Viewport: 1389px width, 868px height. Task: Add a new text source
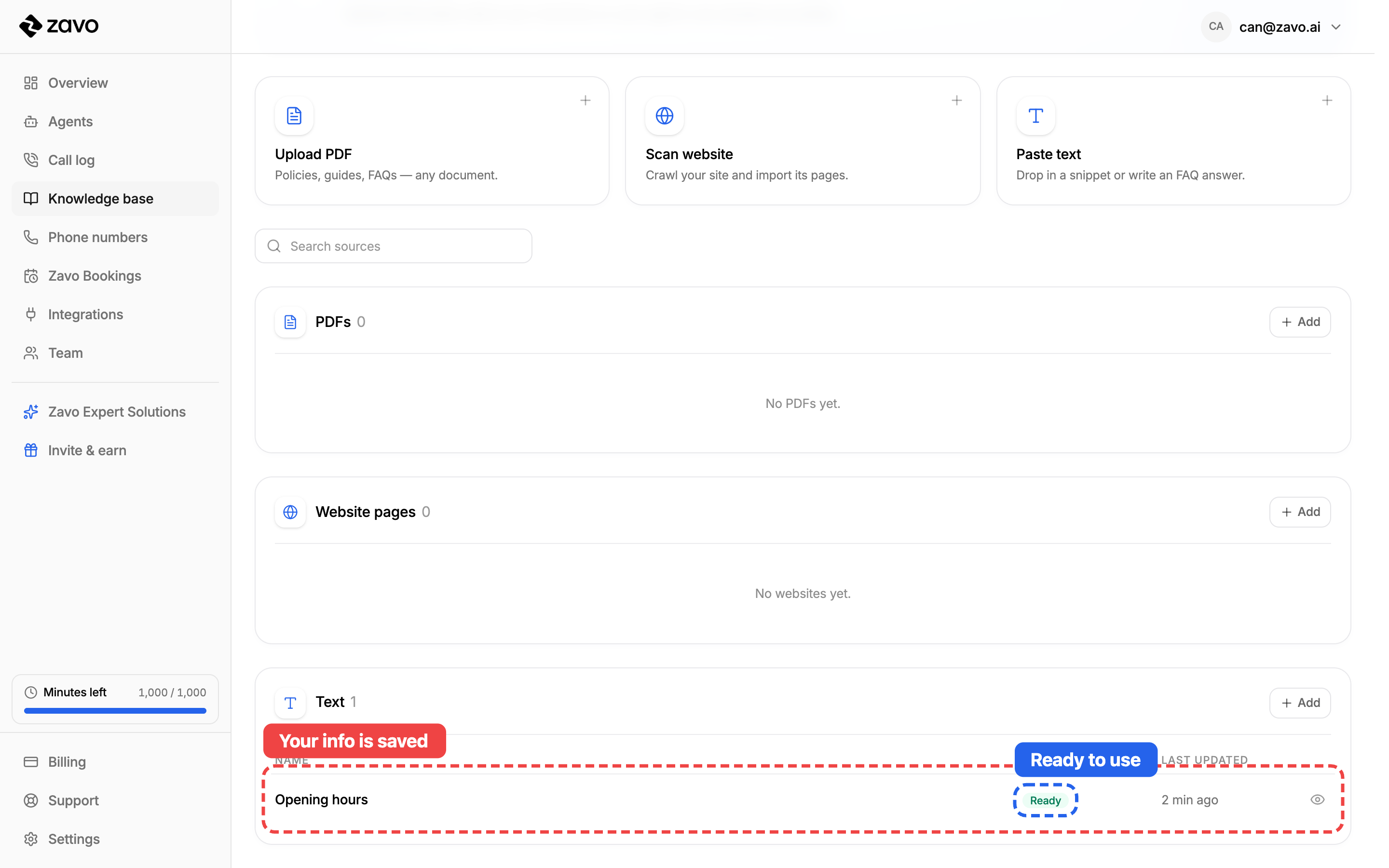1299,703
